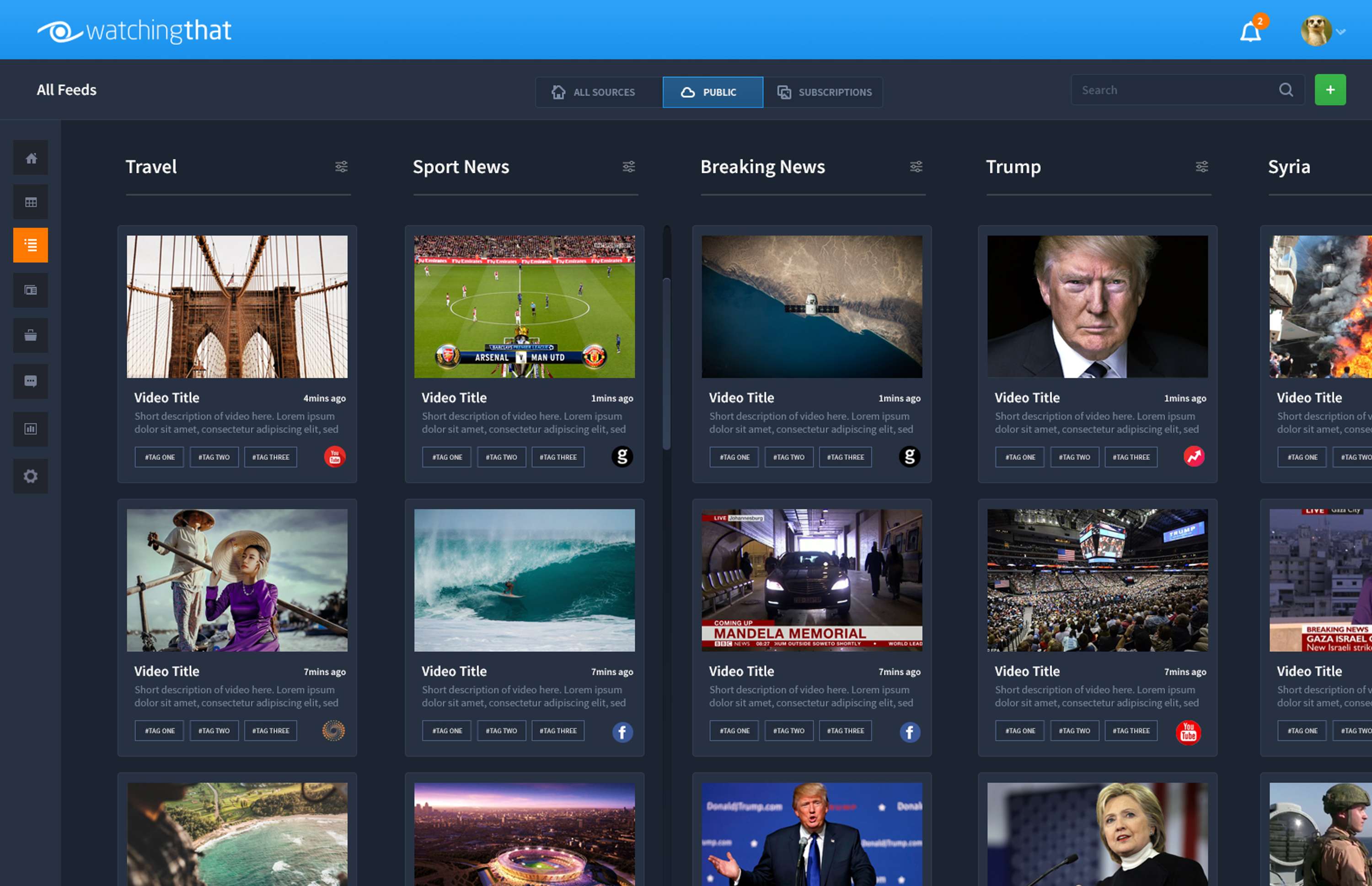Open the newspaper layout sidebar icon
The image size is (1372, 886).
31,290
